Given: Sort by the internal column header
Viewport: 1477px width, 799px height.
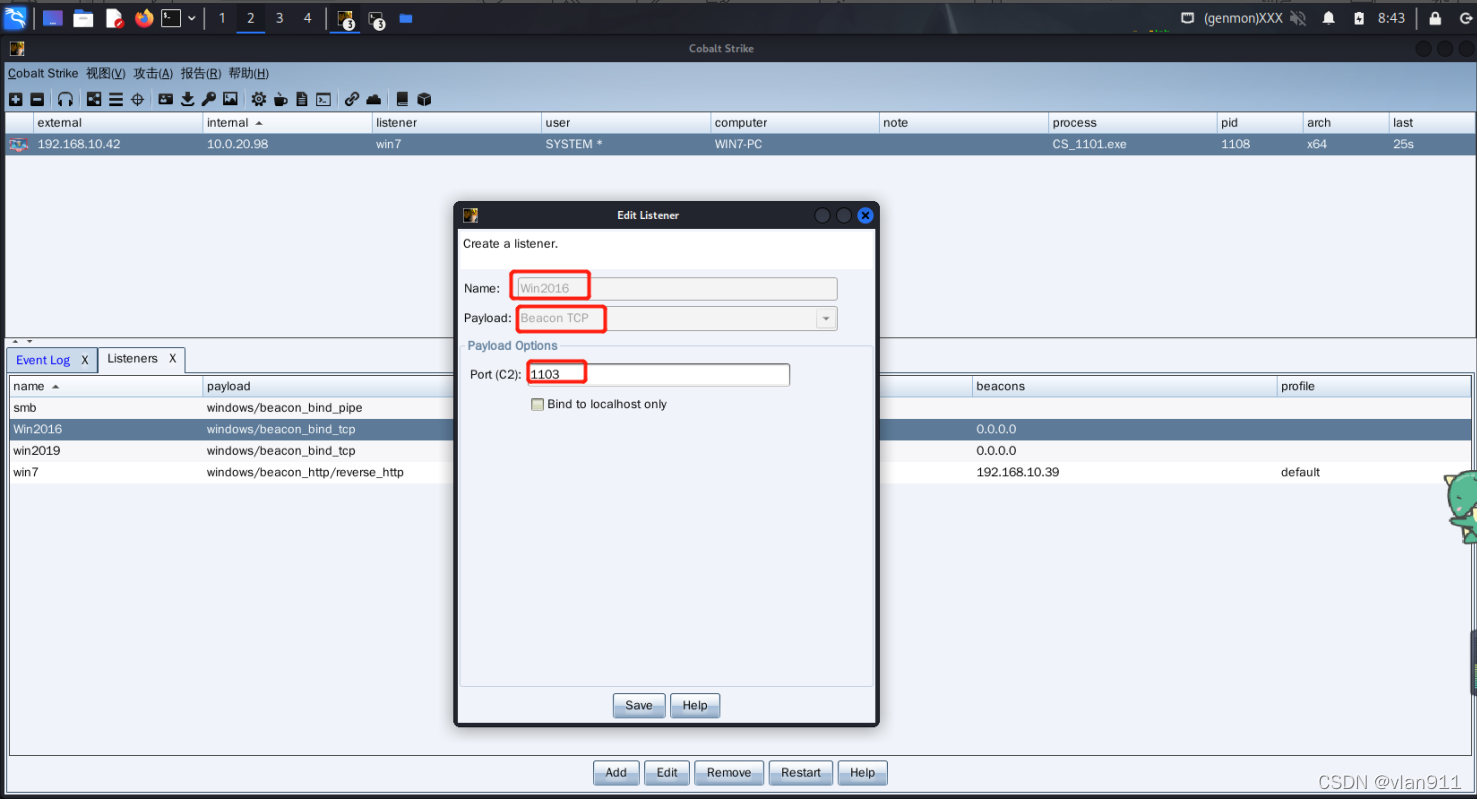Looking at the screenshot, I should [287, 122].
